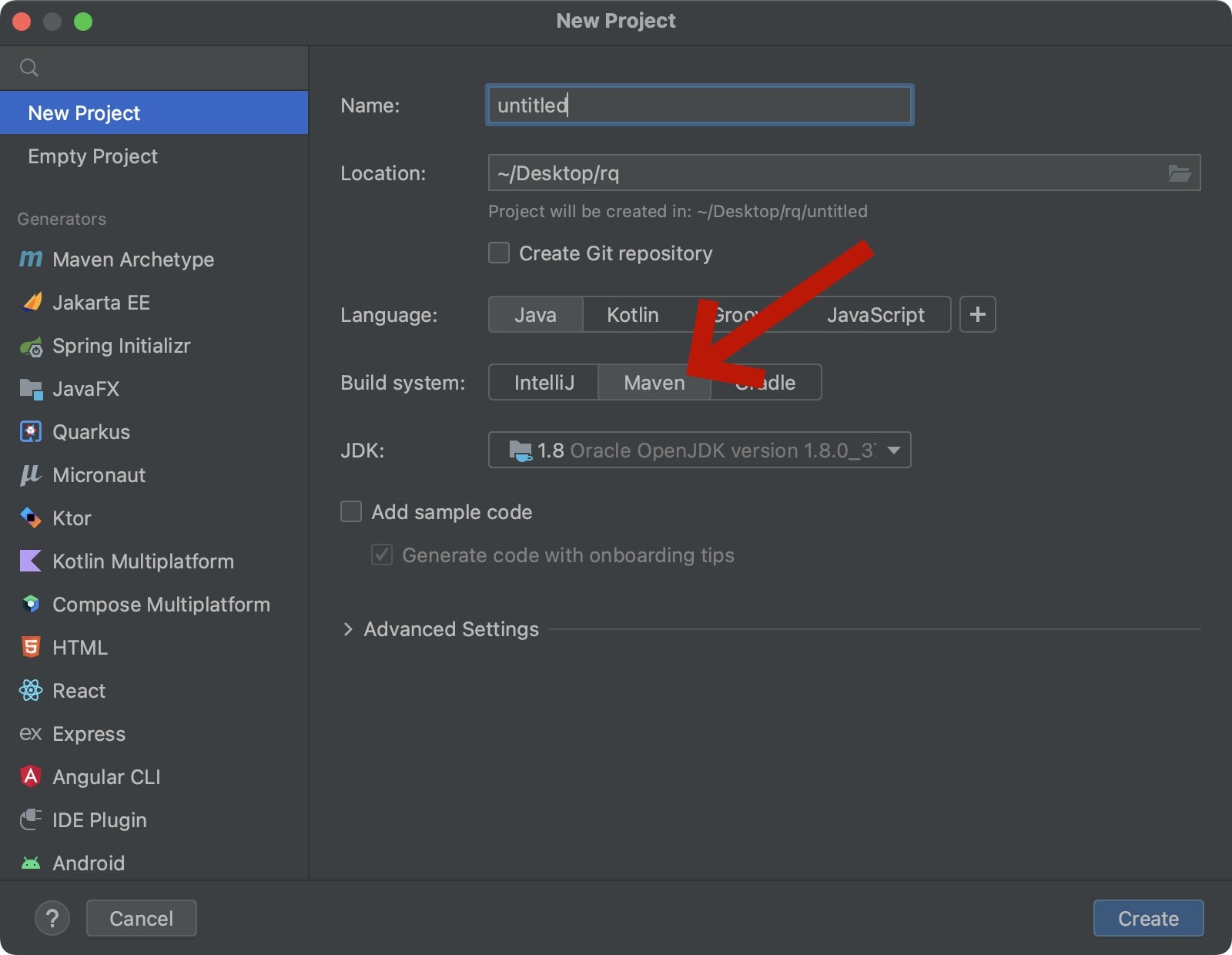1232x955 pixels.
Task: Click the plus button to add language
Action: tap(977, 315)
